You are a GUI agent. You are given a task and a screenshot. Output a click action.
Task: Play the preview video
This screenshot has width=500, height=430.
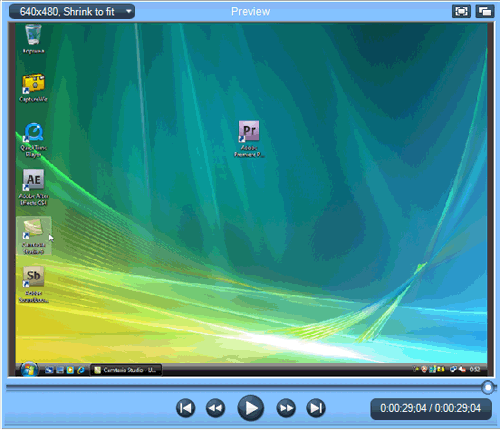coord(251,408)
